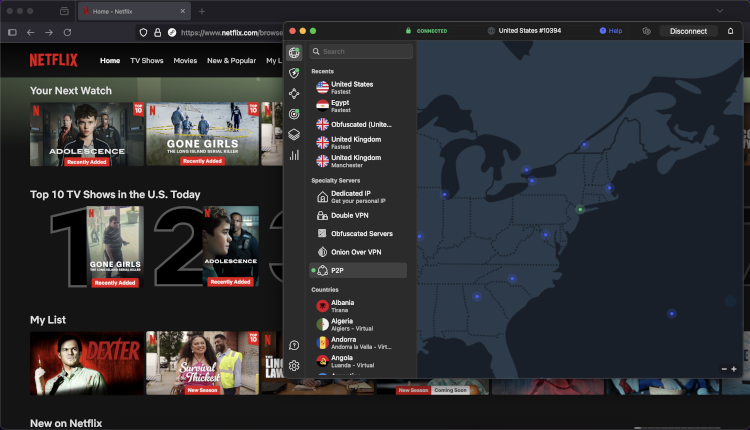
Task: Go forward in the browser
Action: (x=49, y=33)
